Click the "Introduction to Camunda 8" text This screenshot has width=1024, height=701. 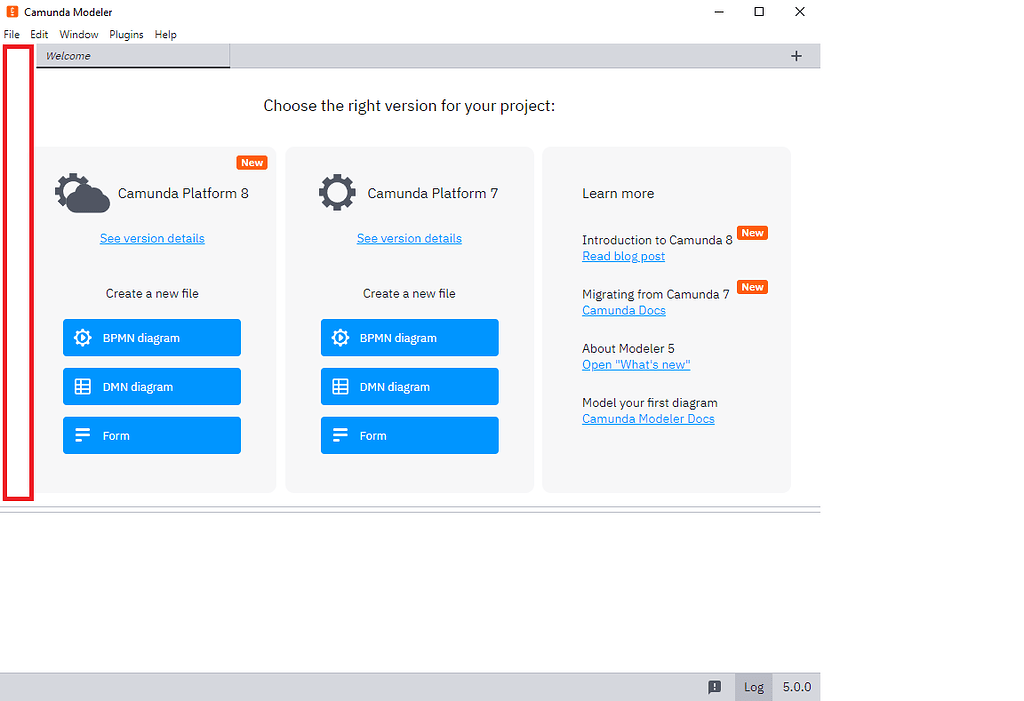pos(657,240)
